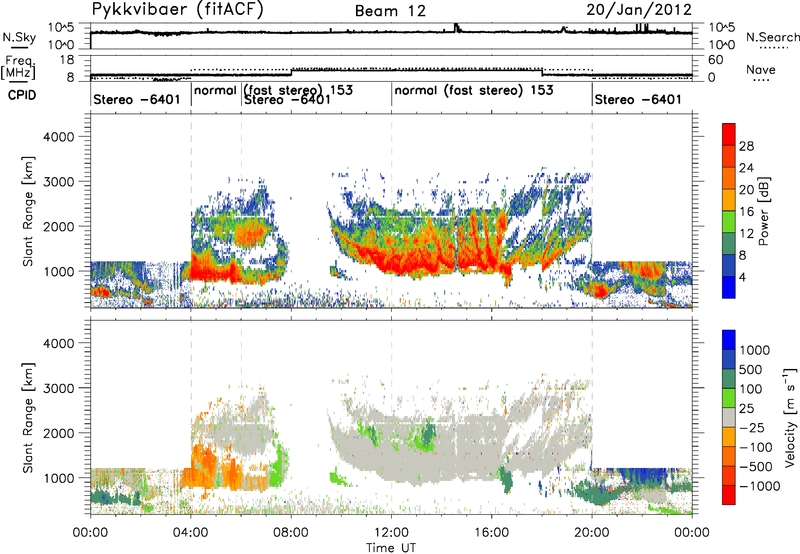Click the Velocity panel "Slant Range [km]" axis title
Screen dimensions: 800x554
coord(28,418)
